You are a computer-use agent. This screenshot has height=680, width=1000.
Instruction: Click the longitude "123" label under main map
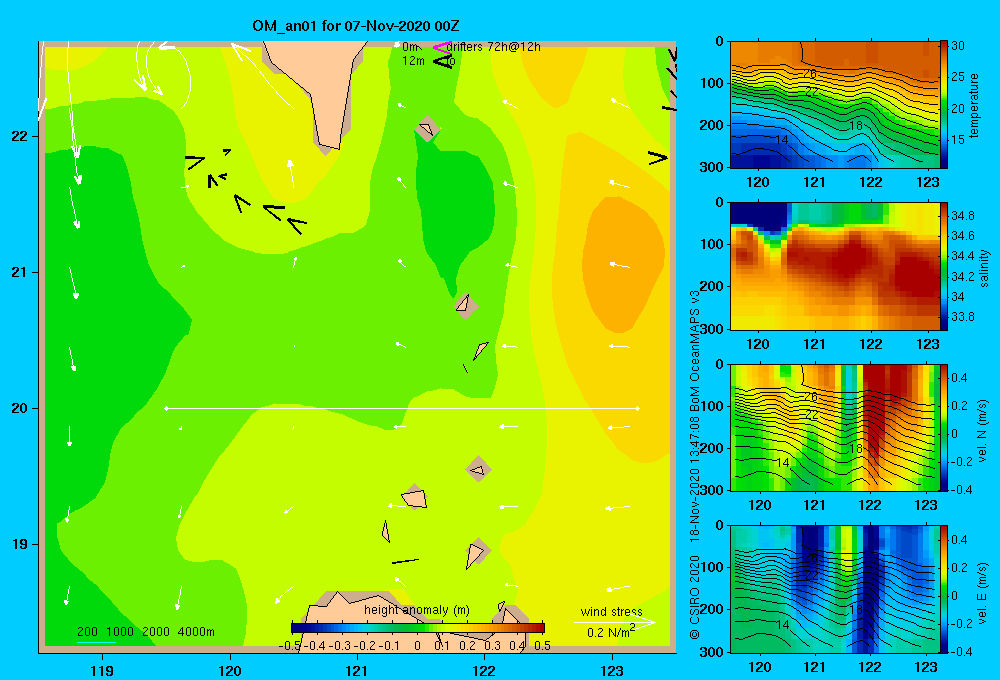[x=612, y=670]
